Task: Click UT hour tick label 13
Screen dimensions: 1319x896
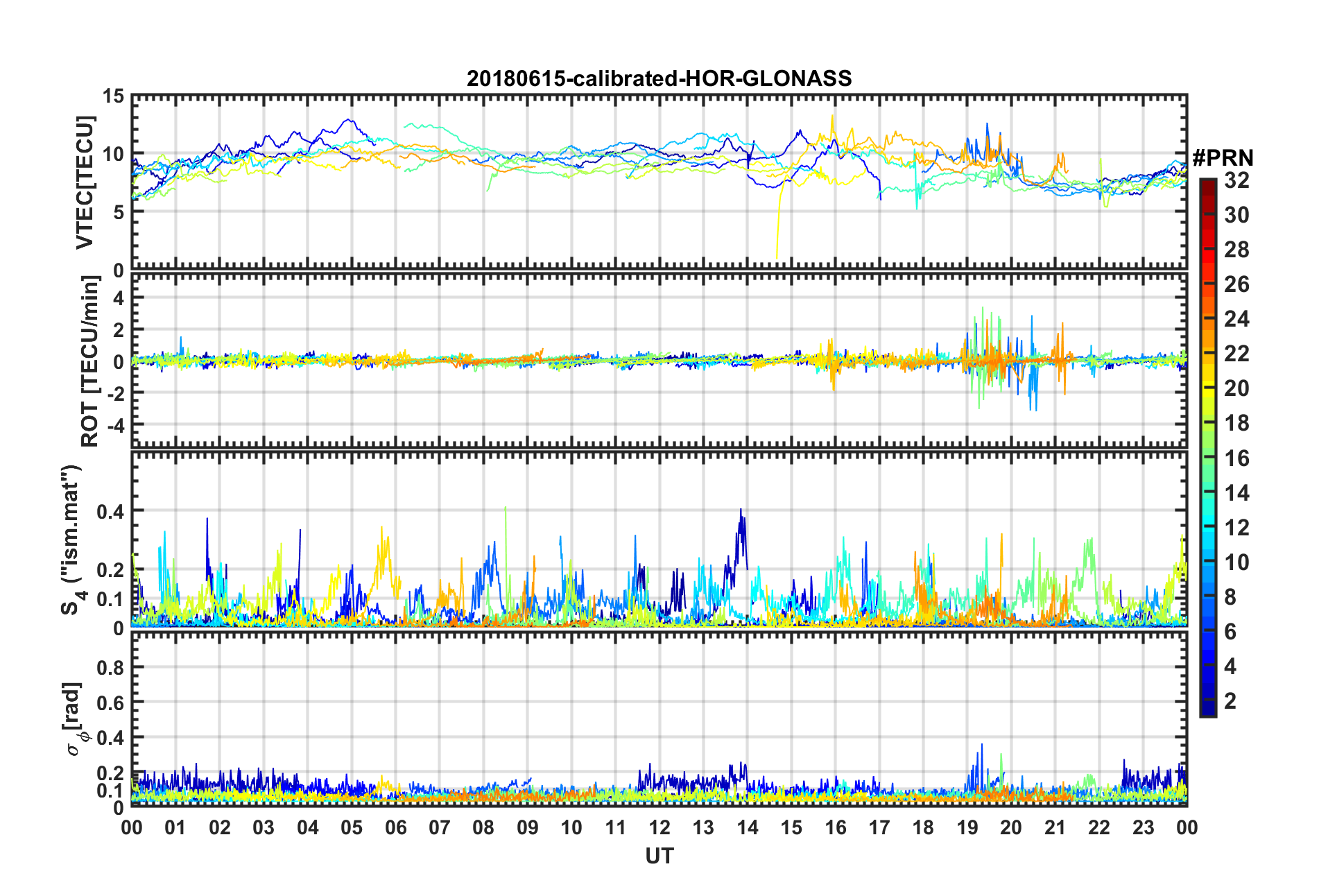Action: coord(703,827)
